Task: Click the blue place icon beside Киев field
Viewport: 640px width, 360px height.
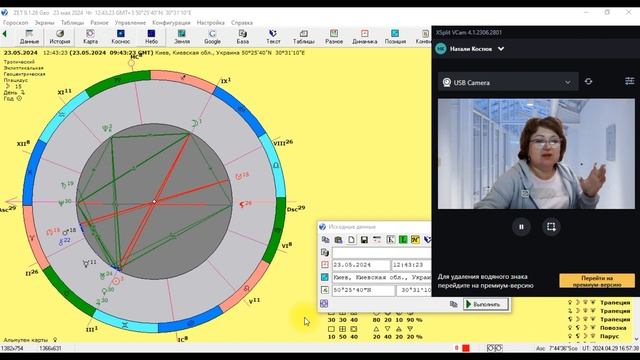Action: pyautogui.click(x=325, y=278)
